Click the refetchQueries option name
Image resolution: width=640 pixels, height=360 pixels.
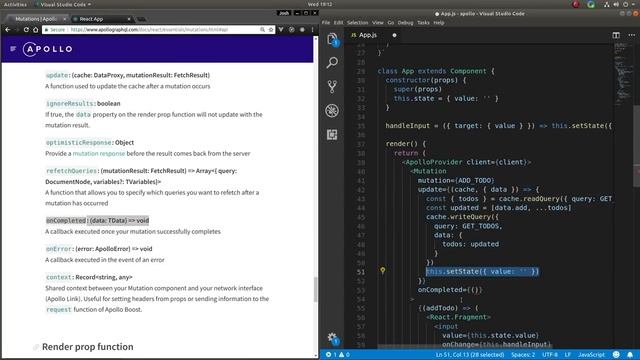(x=72, y=171)
